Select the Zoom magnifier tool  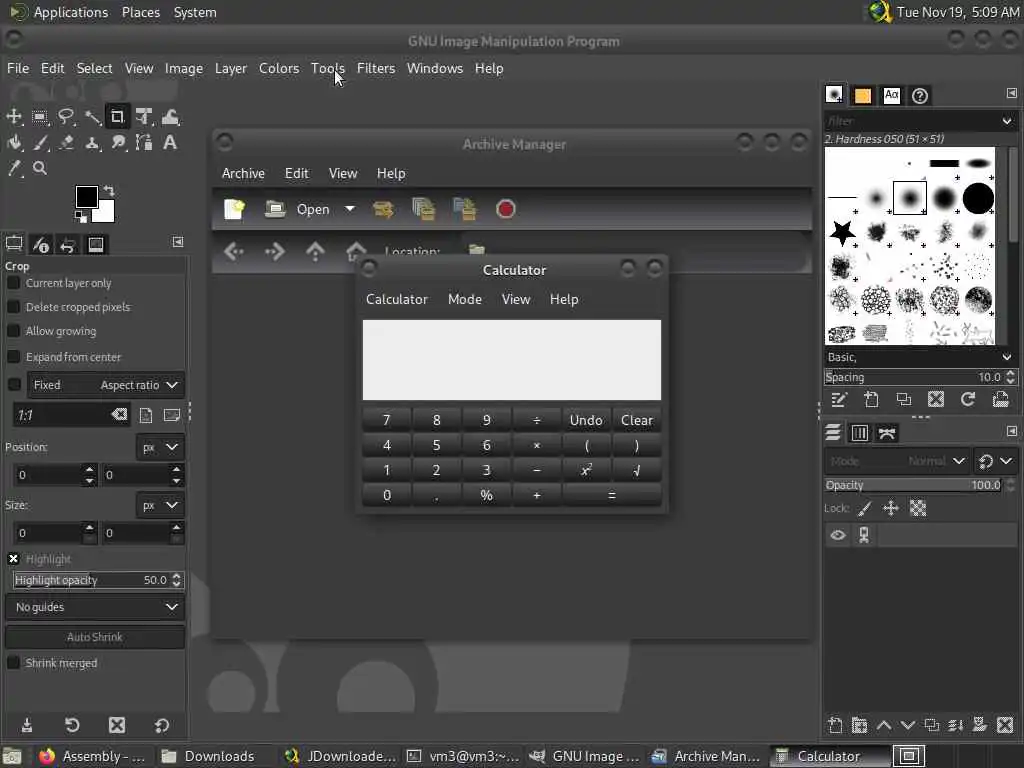pos(40,168)
